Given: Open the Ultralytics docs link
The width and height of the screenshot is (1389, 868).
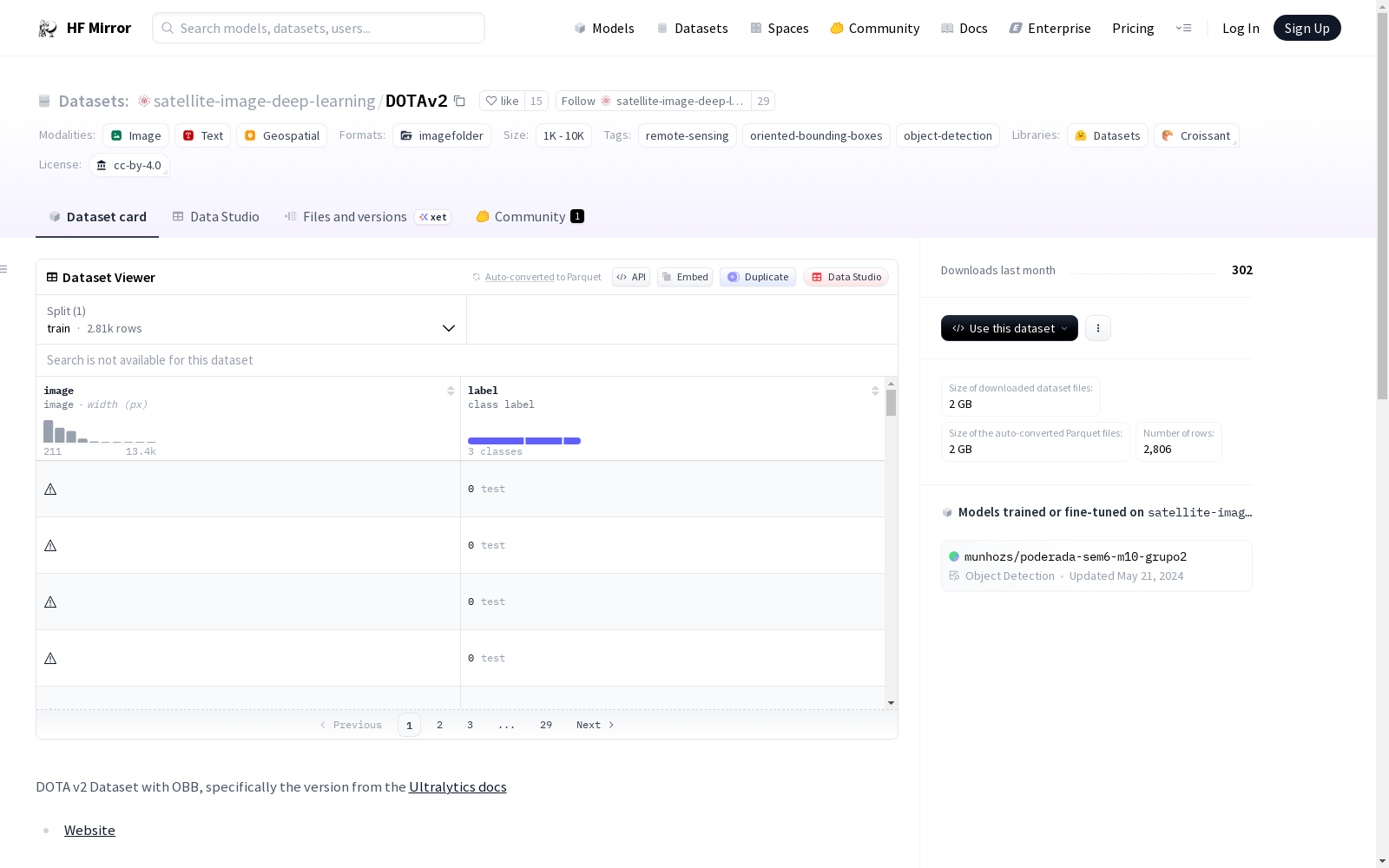Looking at the screenshot, I should (x=458, y=787).
